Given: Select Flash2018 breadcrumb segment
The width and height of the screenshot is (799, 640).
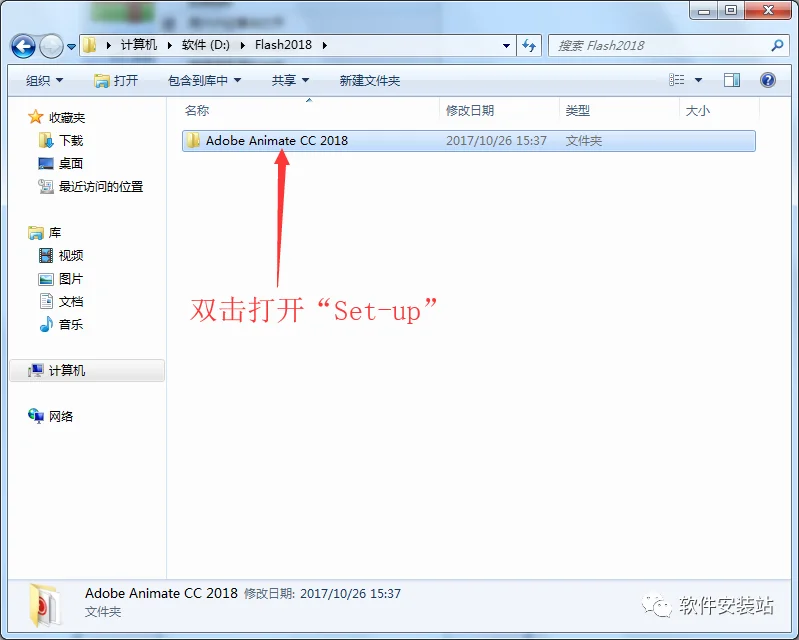Looking at the screenshot, I should (x=283, y=45).
